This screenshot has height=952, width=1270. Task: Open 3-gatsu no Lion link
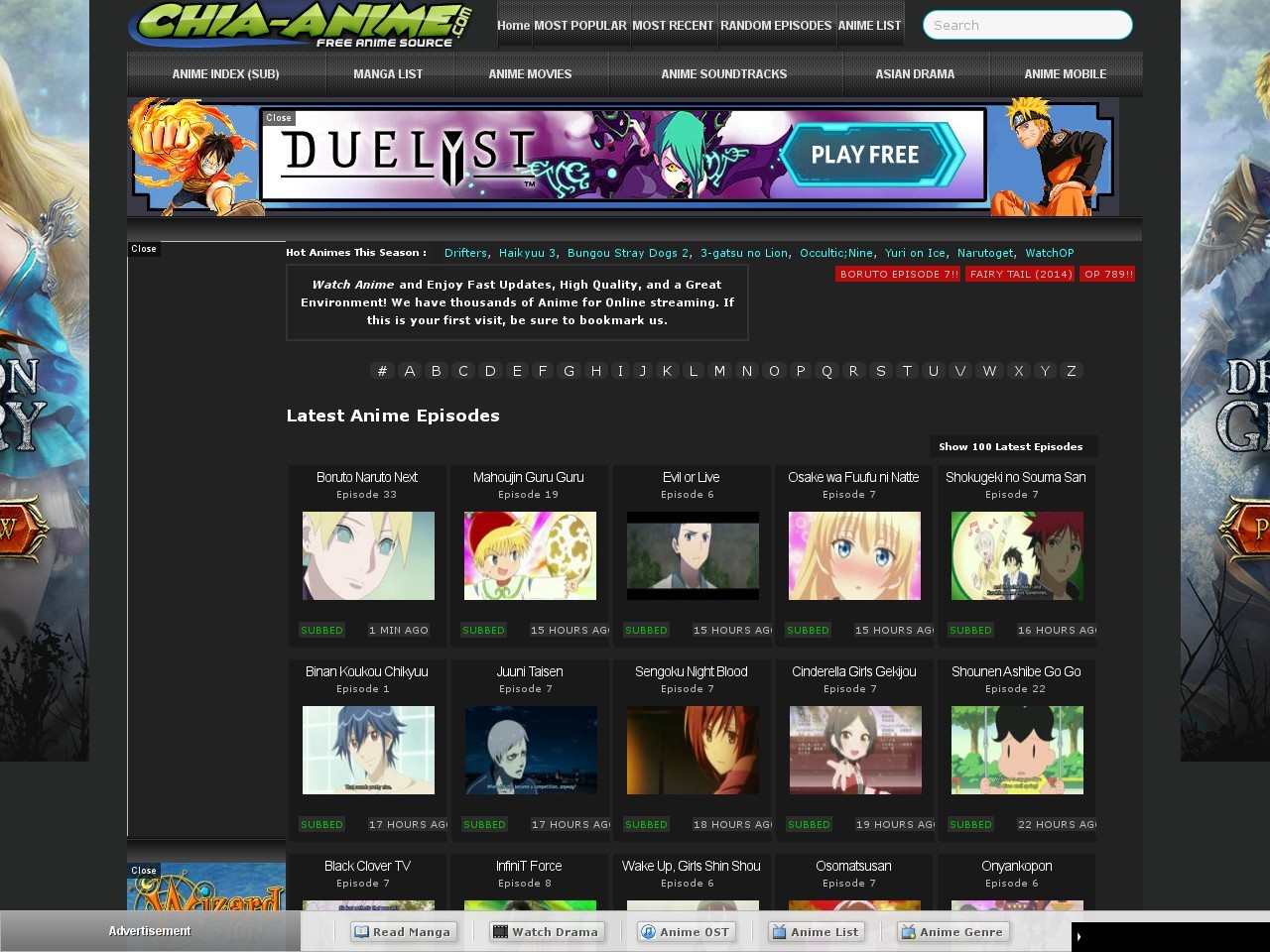point(744,253)
